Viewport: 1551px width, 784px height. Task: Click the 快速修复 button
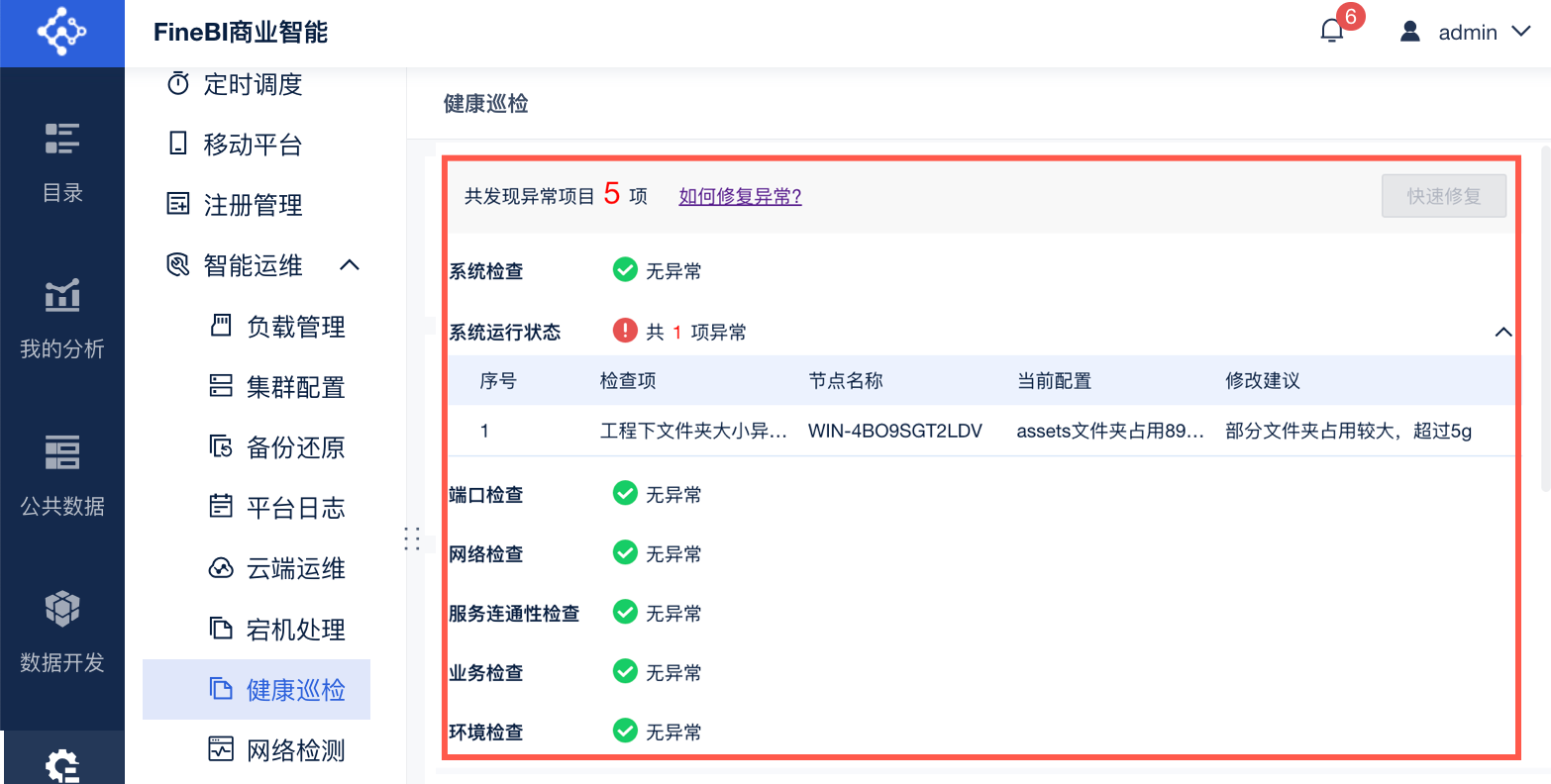1444,196
